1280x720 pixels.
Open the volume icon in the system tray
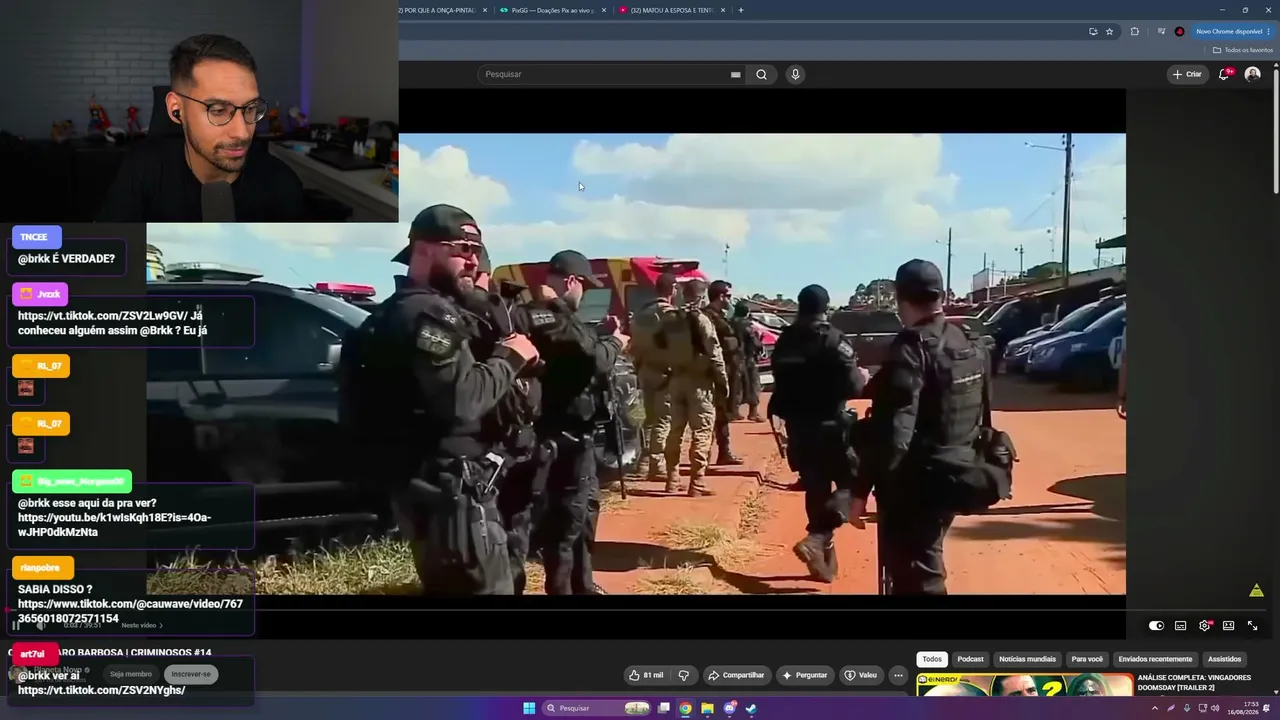click(1215, 708)
